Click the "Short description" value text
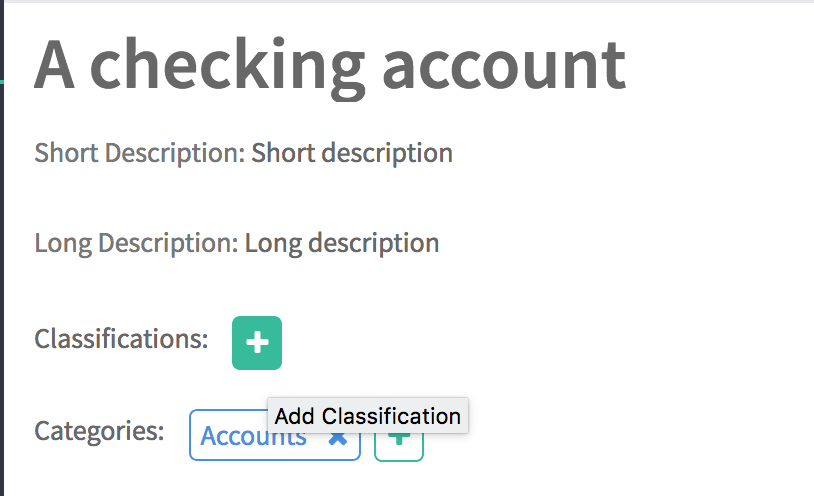 point(352,153)
